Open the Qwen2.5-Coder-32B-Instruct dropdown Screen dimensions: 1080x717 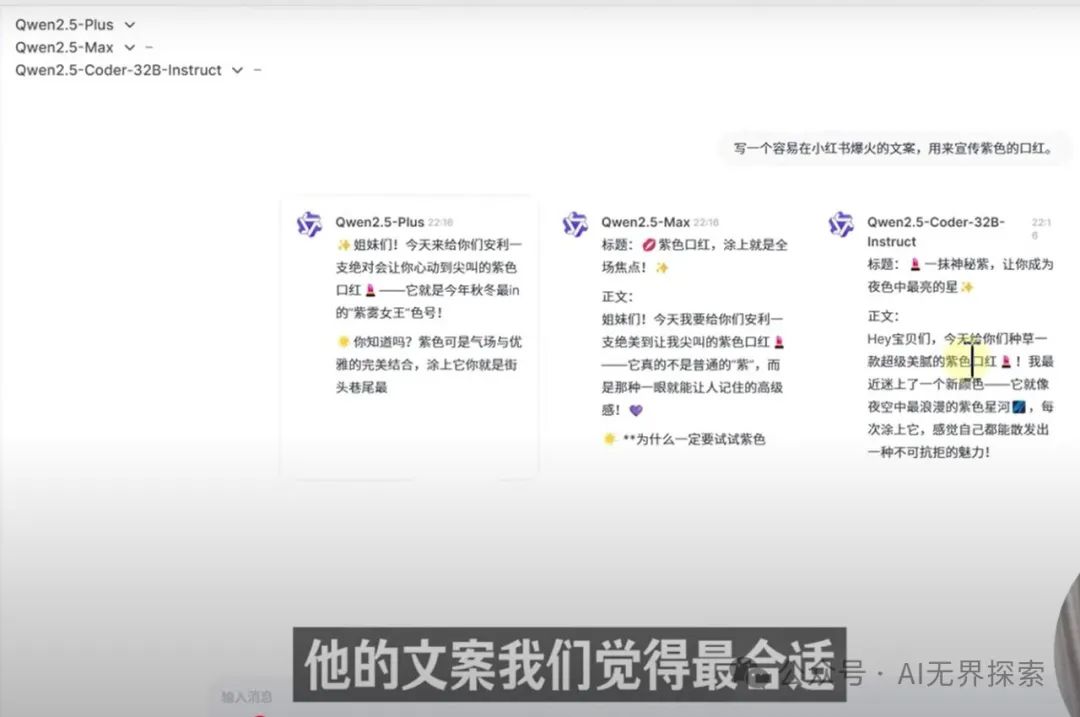pyautogui.click(x=237, y=70)
